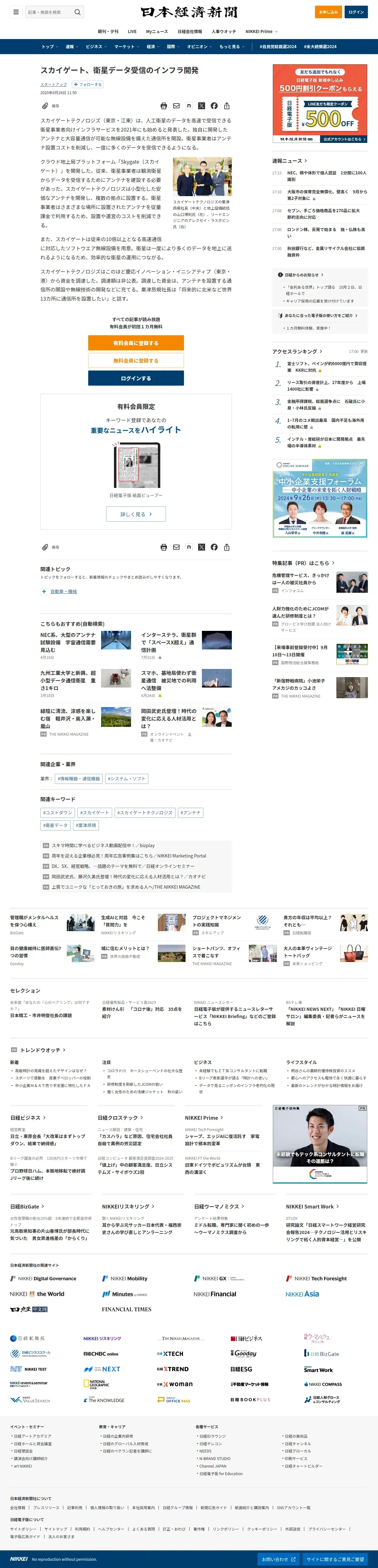The height and width of the screenshot is (1568, 378).
Task: Open the アクセスランキング section link
Action: 297,351
